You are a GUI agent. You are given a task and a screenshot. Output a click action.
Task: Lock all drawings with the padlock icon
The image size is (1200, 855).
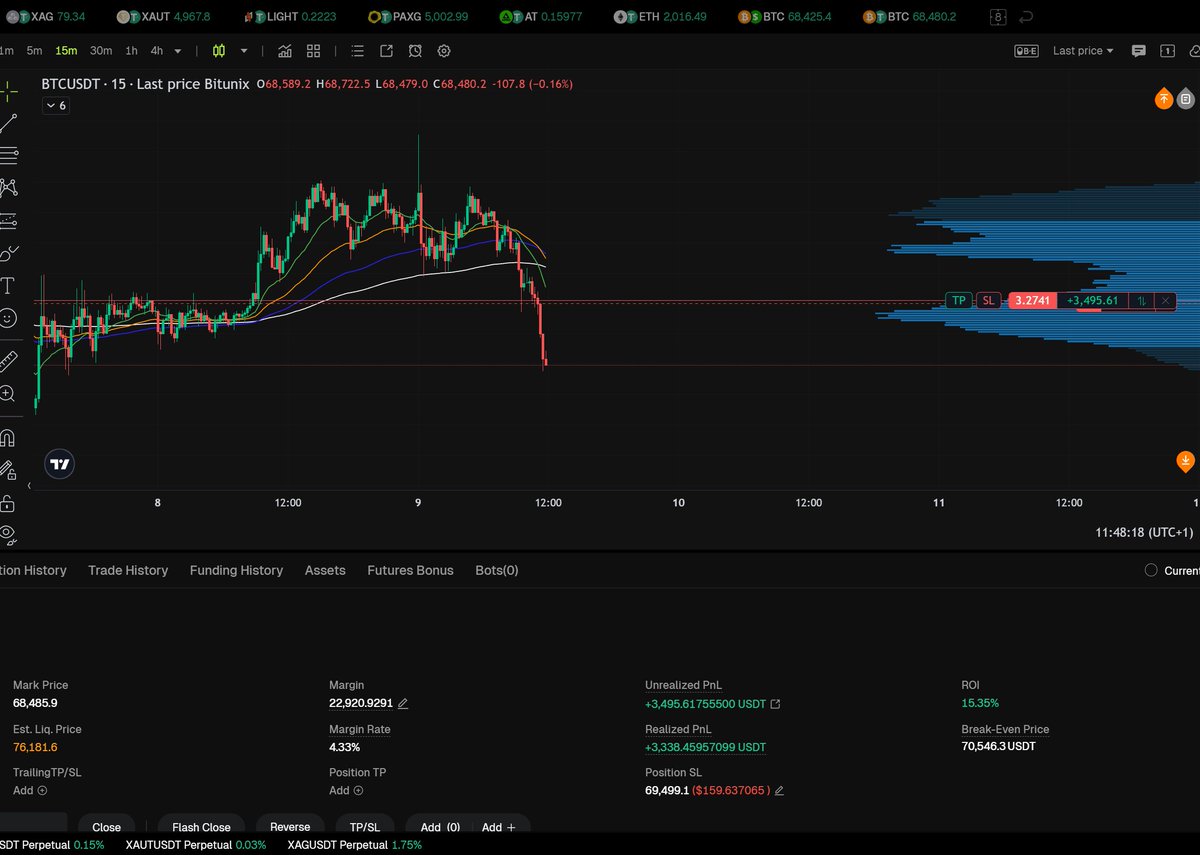click(x=10, y=503)
